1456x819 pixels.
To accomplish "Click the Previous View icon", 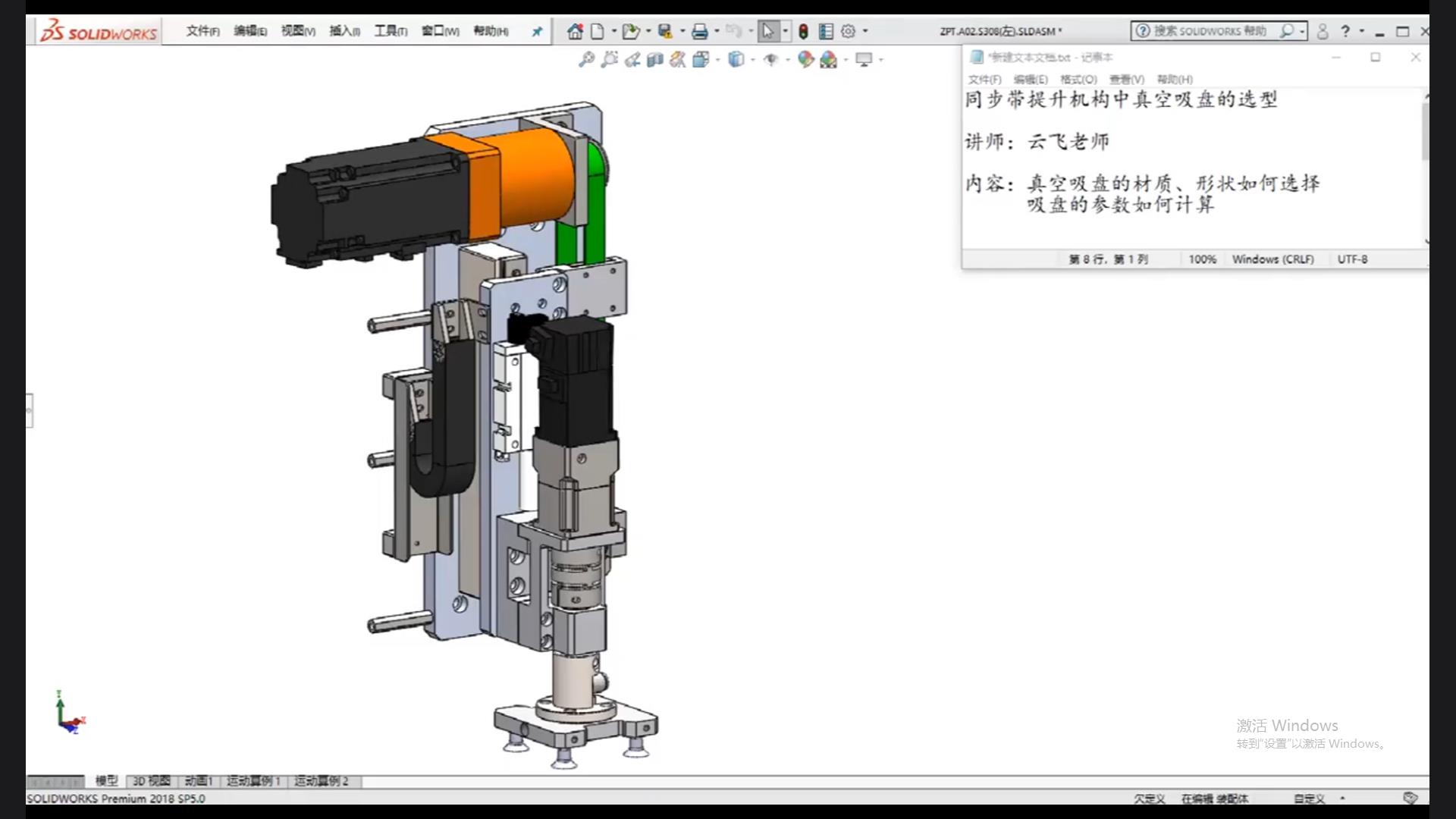I will 632,59.
